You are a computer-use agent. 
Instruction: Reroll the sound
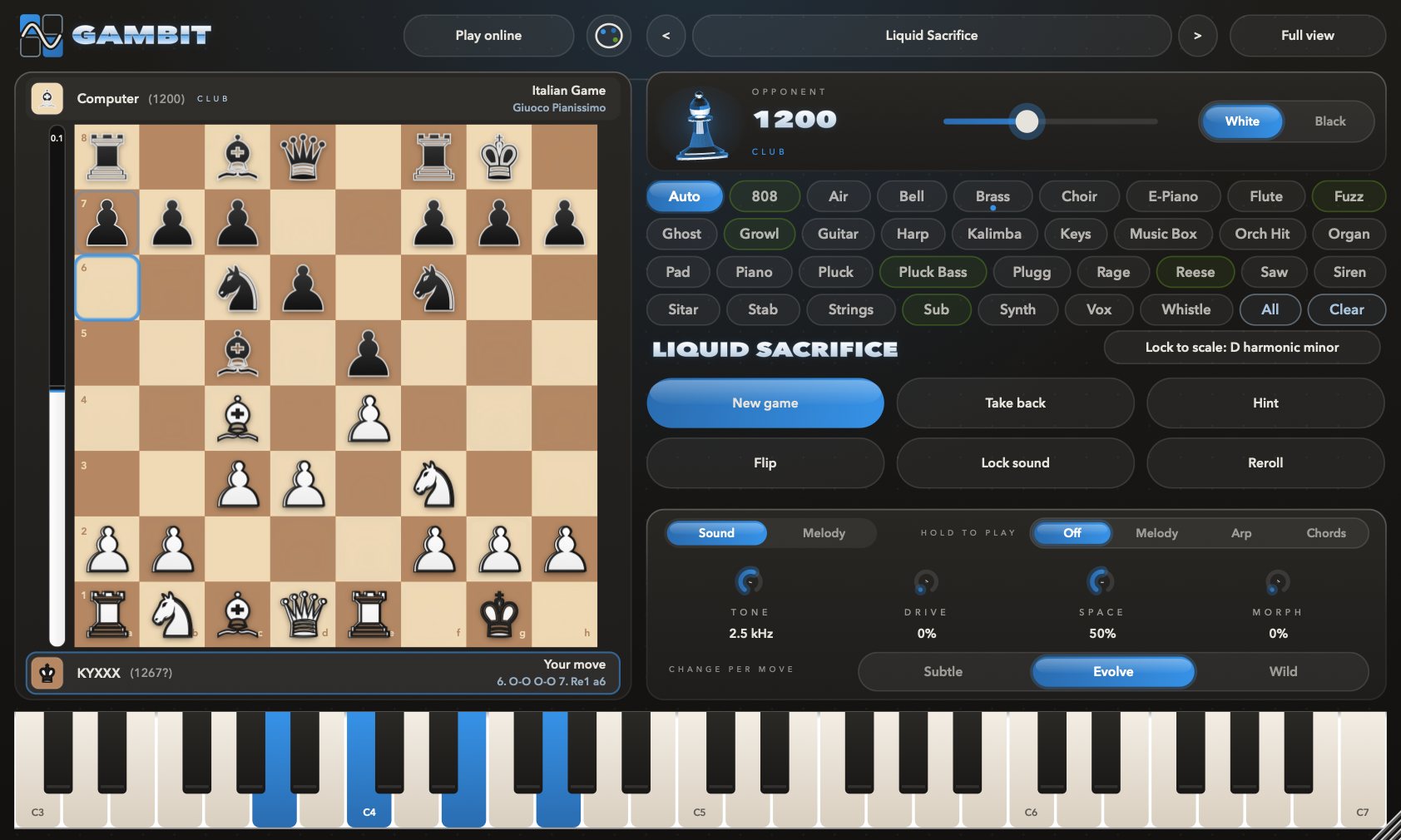(x=1265, y=463)
